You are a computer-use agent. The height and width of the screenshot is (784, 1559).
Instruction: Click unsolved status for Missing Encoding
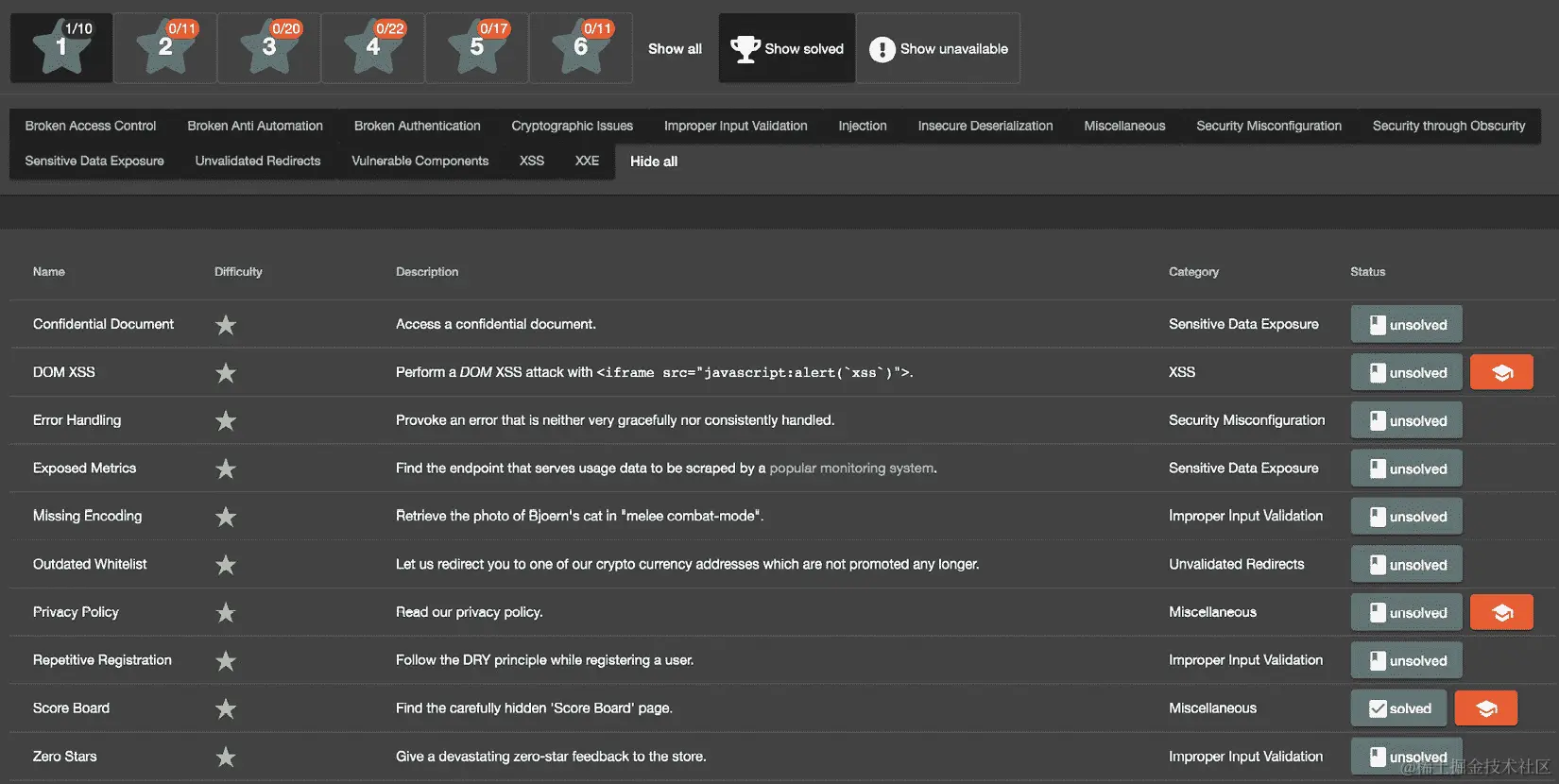1406,517
